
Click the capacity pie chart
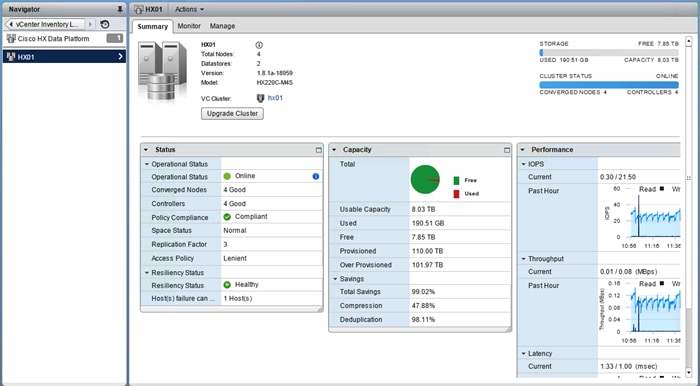[425, 179]
